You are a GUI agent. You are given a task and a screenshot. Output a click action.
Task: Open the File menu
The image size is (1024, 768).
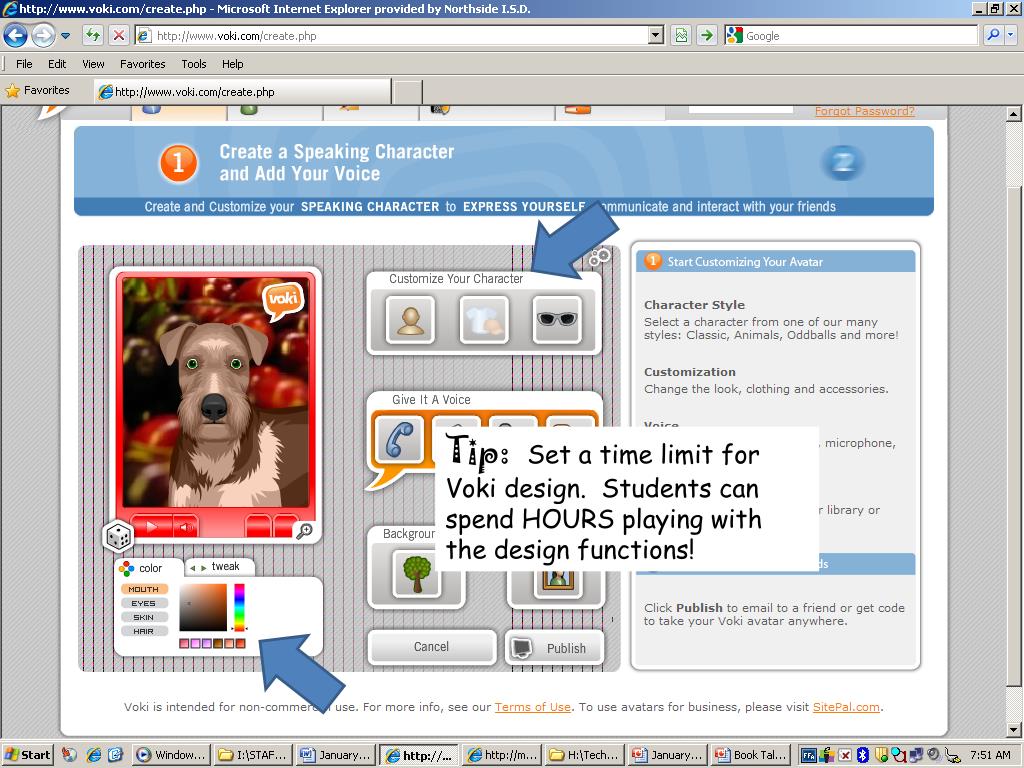24,64
